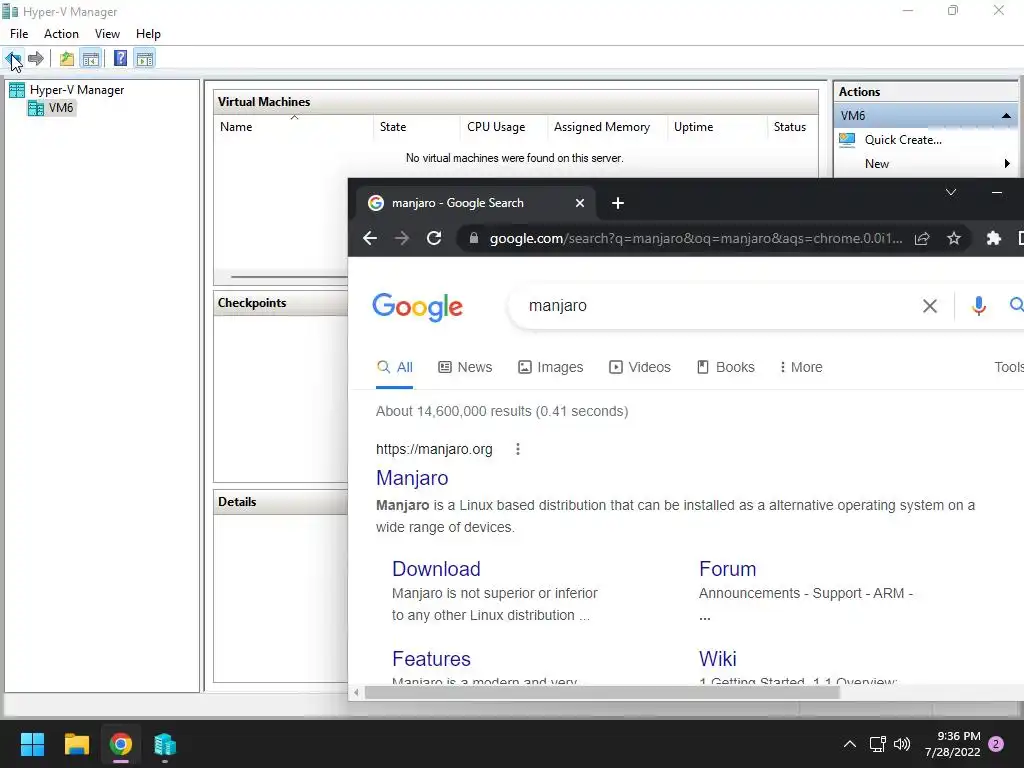Screen dimensions: 1024x768
Task: Open Chrome's Extensions puzzle icon
Action: click(x=994, y=238)
